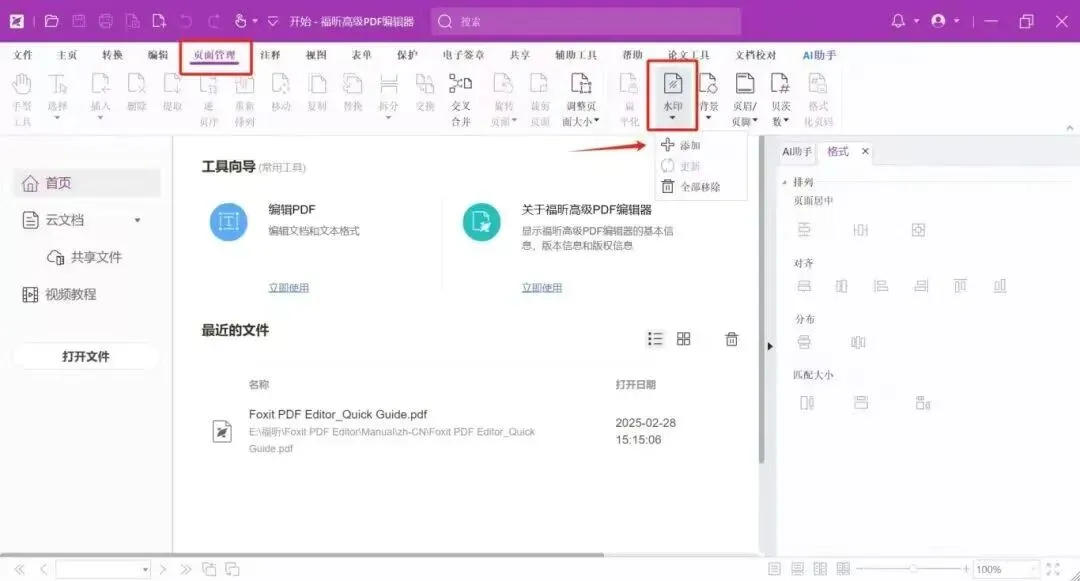The width and height of the screenshot is (1080, 581).
Task: Open Foxit PDF Editor_Quick Guide.pdf recent file
Action: (x=338, y=414)
